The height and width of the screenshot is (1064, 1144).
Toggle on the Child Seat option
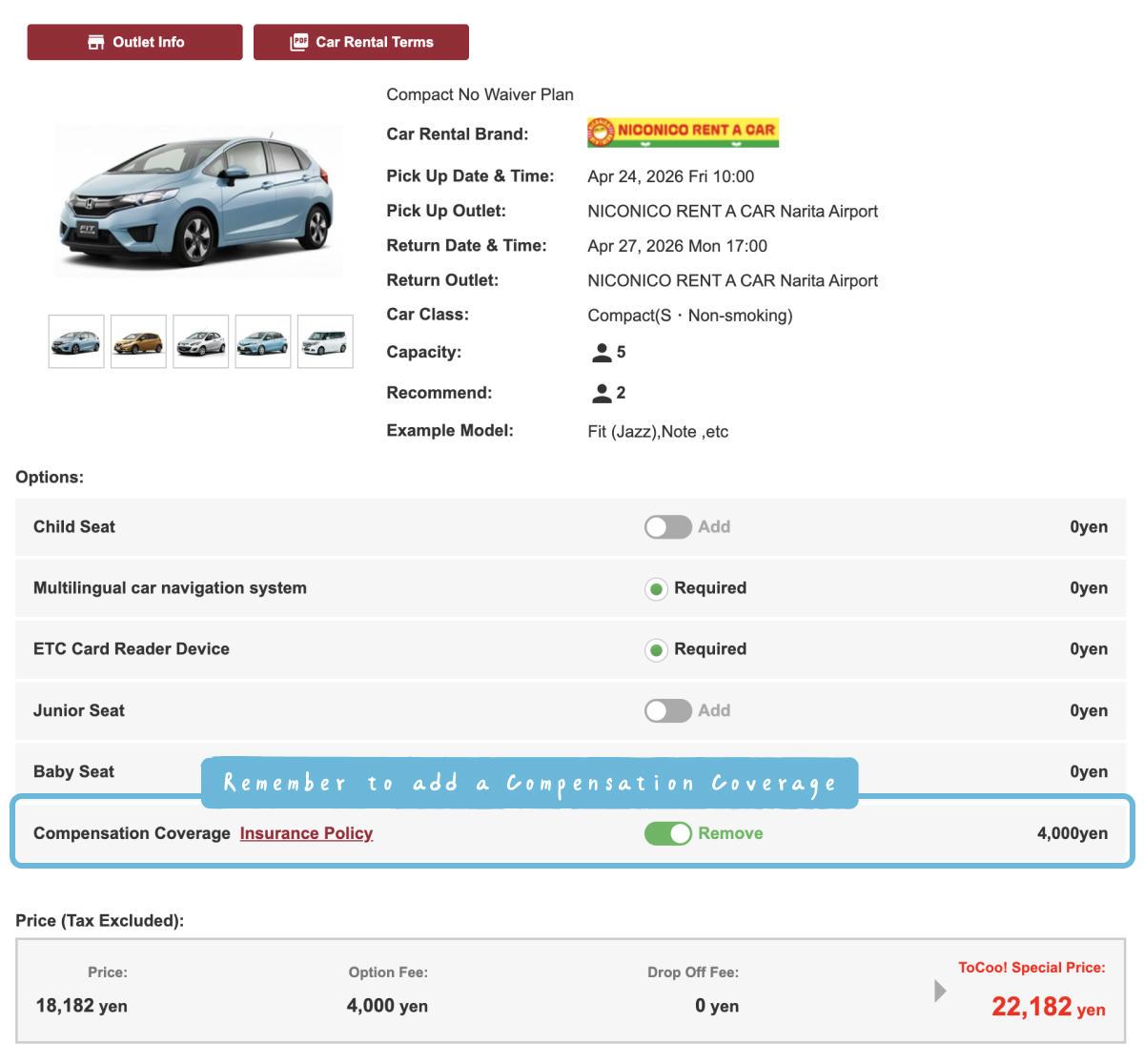tap(667, 527)
